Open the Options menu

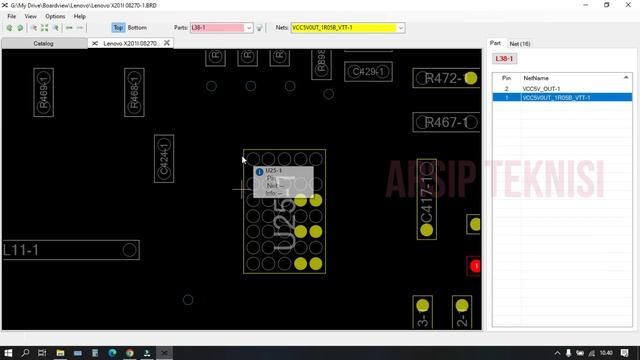[55, 16]
